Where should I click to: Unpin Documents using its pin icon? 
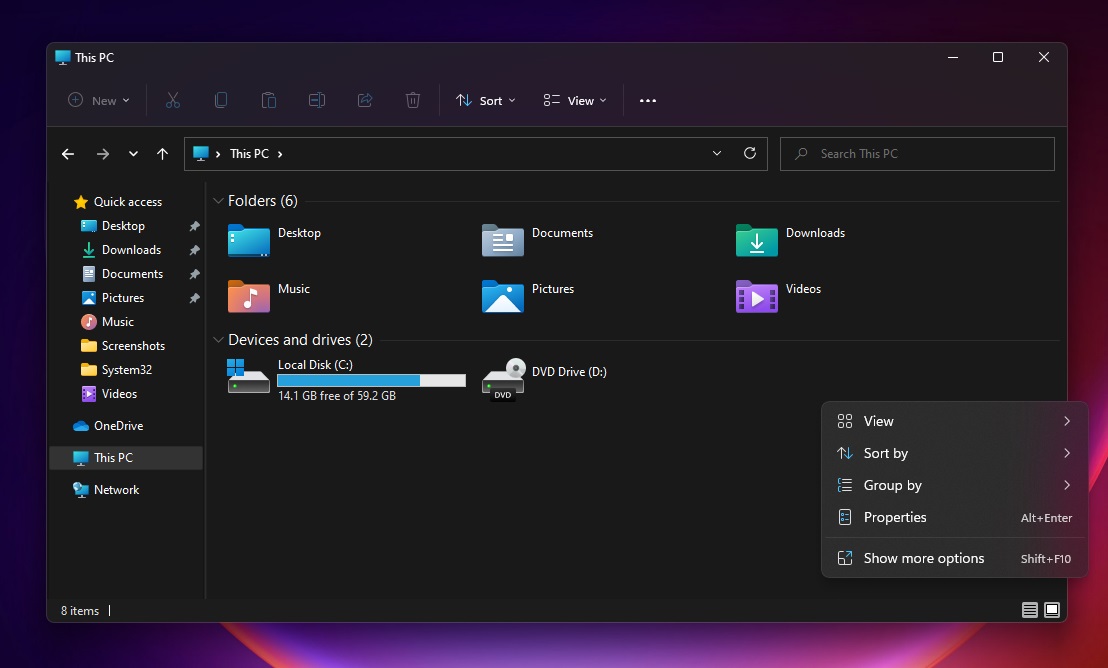[x=194, y=274]
